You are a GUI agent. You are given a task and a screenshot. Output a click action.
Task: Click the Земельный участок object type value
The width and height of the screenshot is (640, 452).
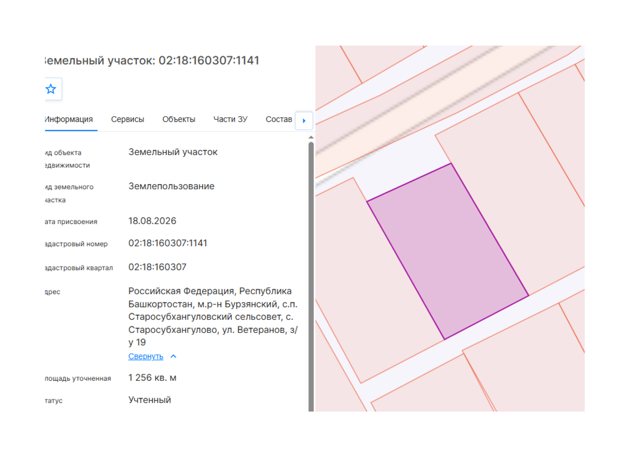(173, 152)
